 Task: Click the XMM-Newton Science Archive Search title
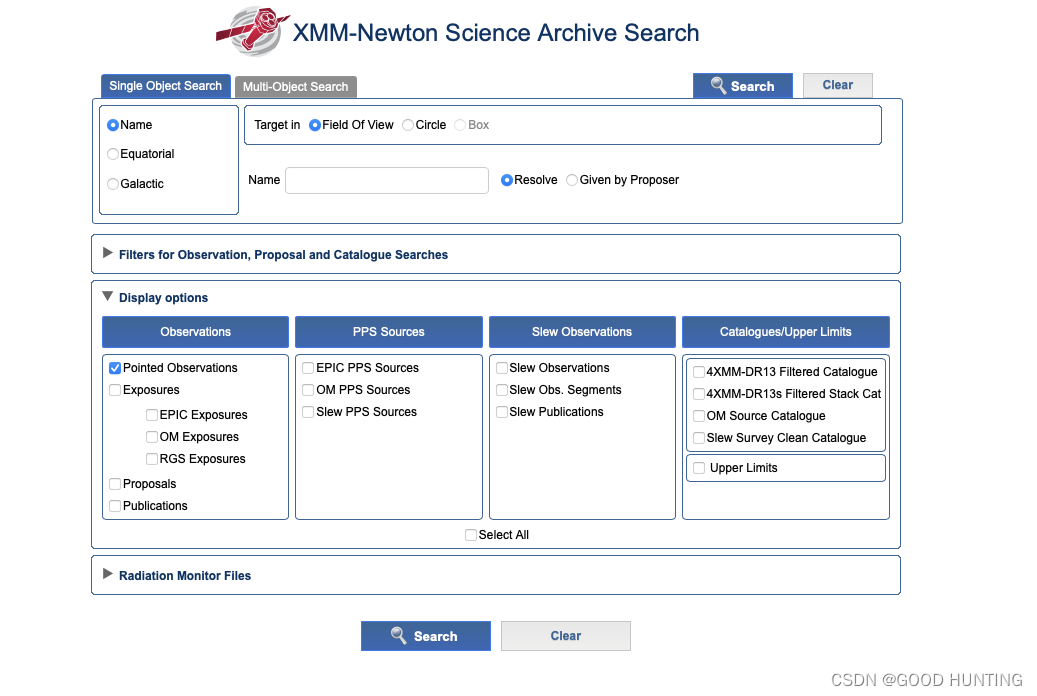click(x=496, y=32)
